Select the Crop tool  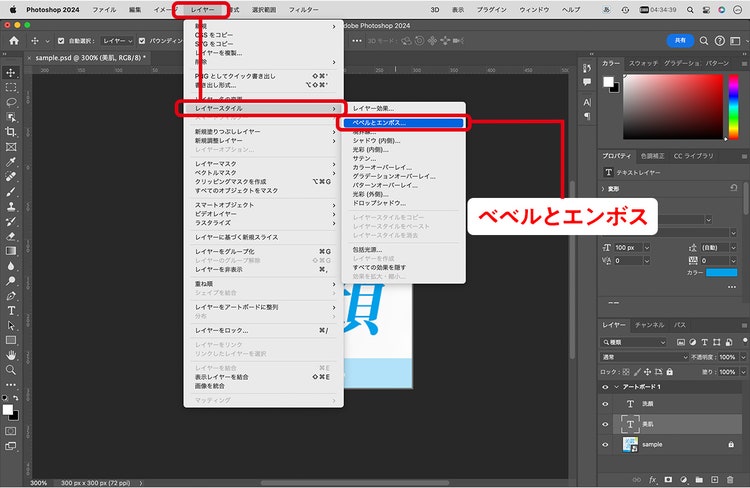[11, 132]
